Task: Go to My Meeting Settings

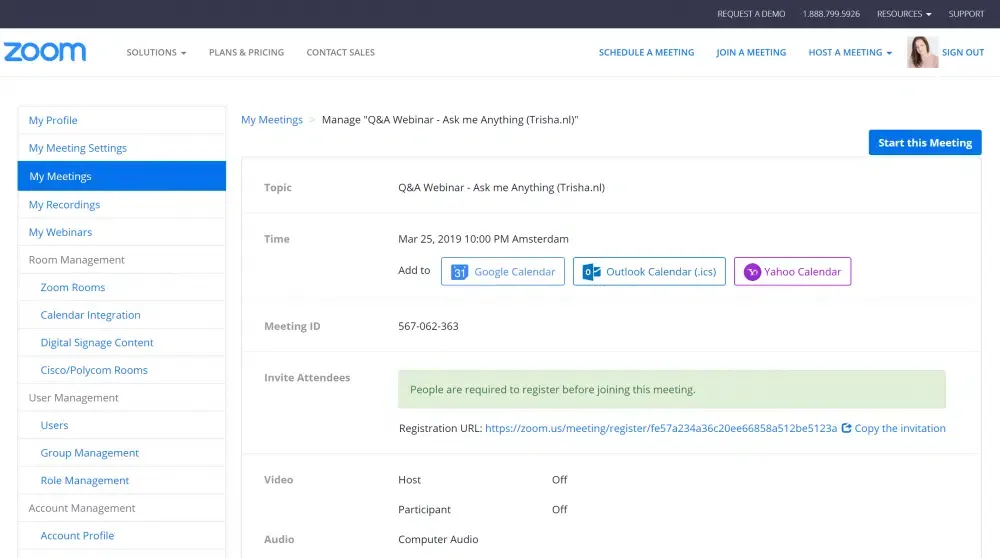Action: point(78,148)
